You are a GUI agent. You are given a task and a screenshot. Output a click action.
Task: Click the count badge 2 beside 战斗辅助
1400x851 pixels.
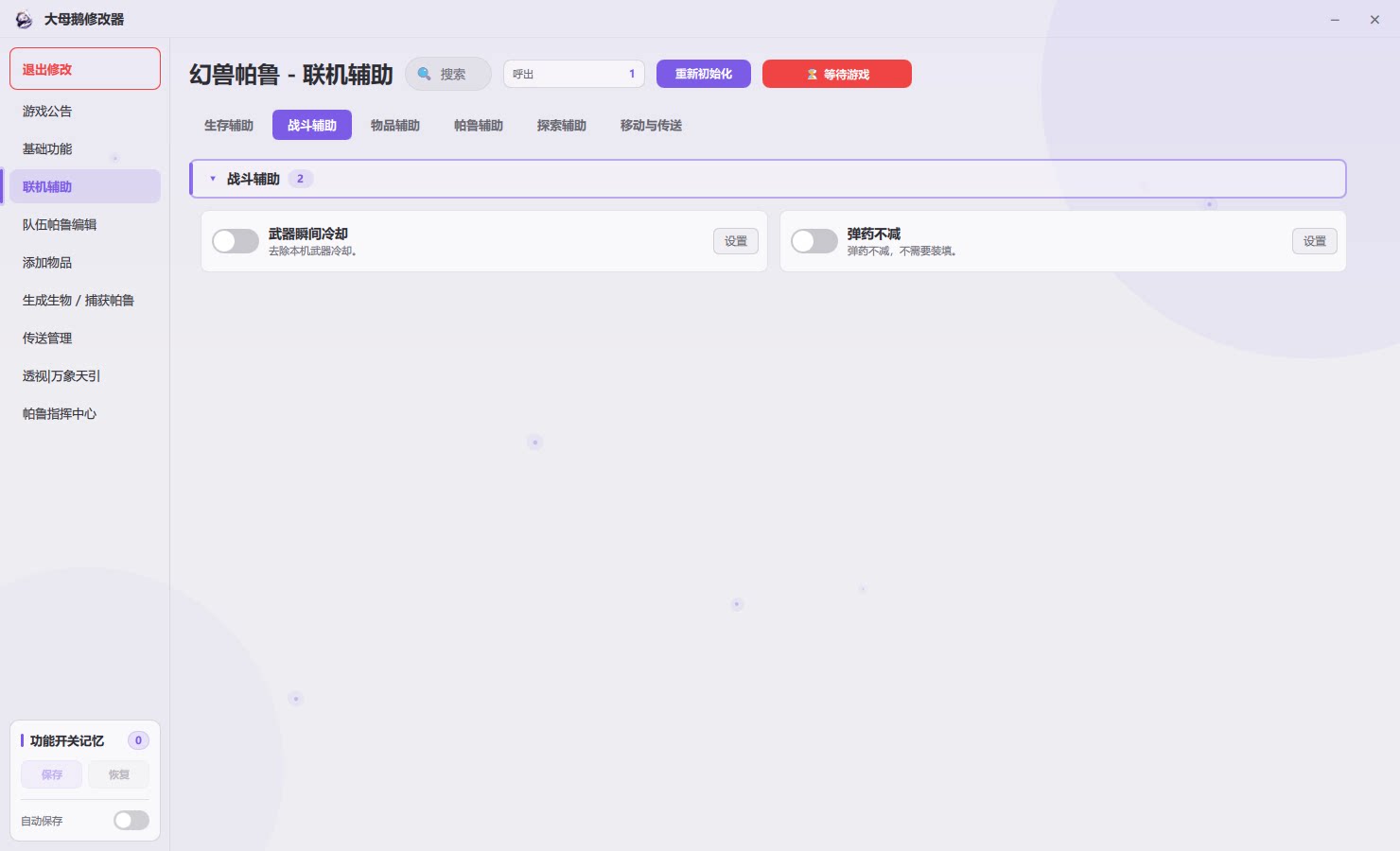point(301,179)
